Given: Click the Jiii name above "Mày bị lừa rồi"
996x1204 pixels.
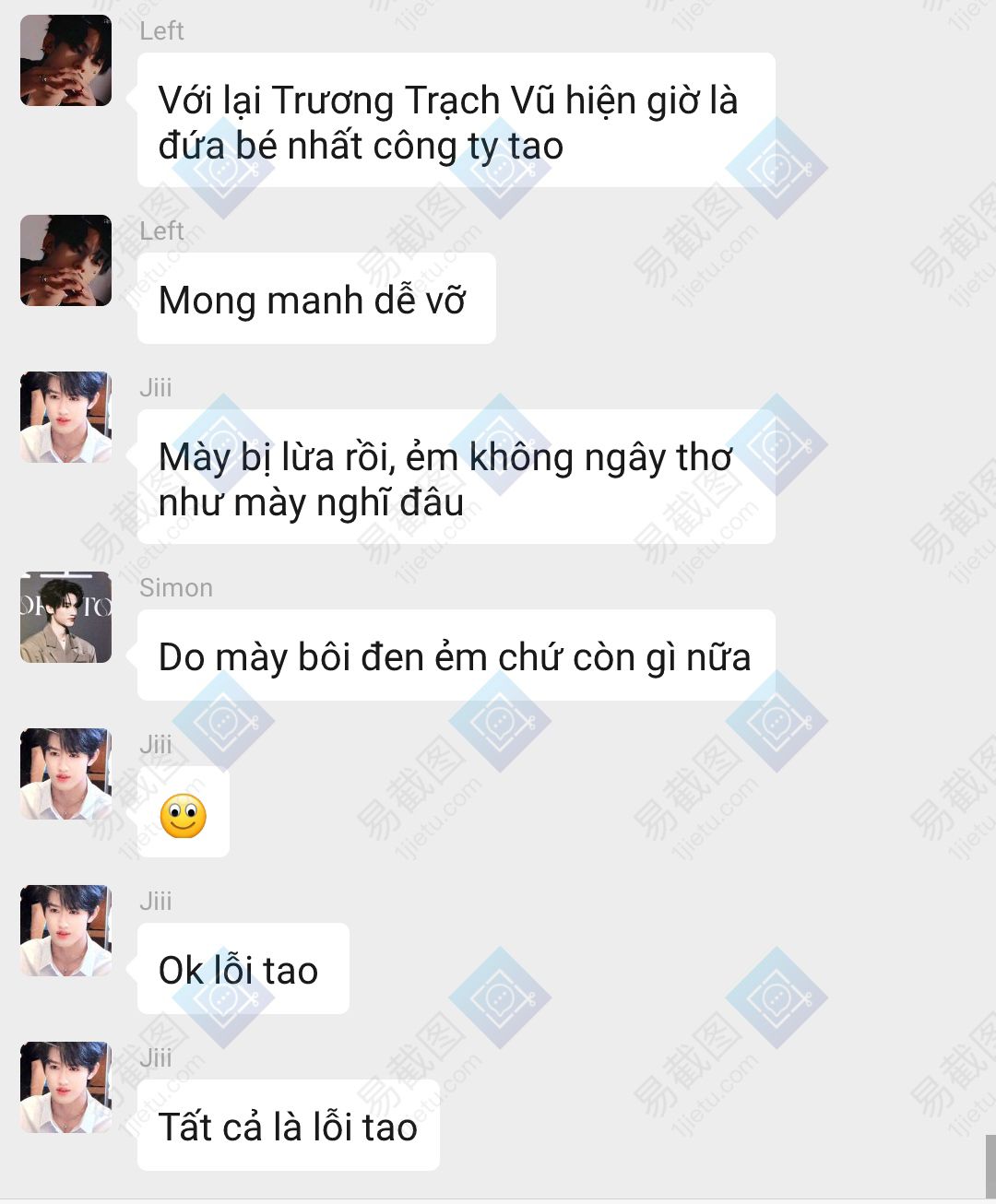Looking at the screenshot, I should point(156,387).
